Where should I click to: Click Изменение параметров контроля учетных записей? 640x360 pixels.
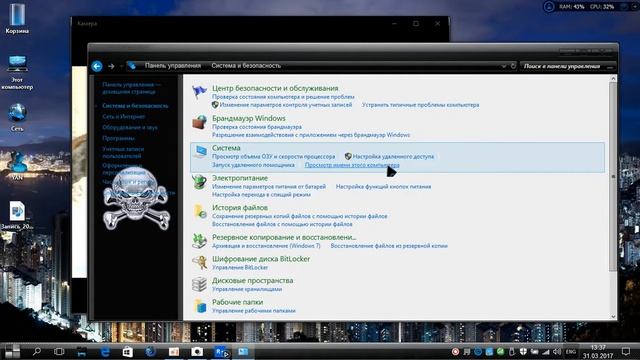click(286, 105)
